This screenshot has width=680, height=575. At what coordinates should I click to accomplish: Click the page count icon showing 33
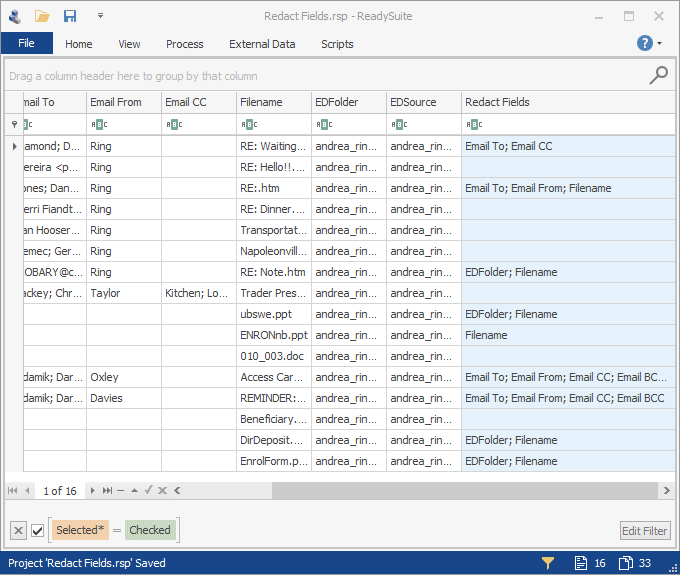[x=625, y=563]
